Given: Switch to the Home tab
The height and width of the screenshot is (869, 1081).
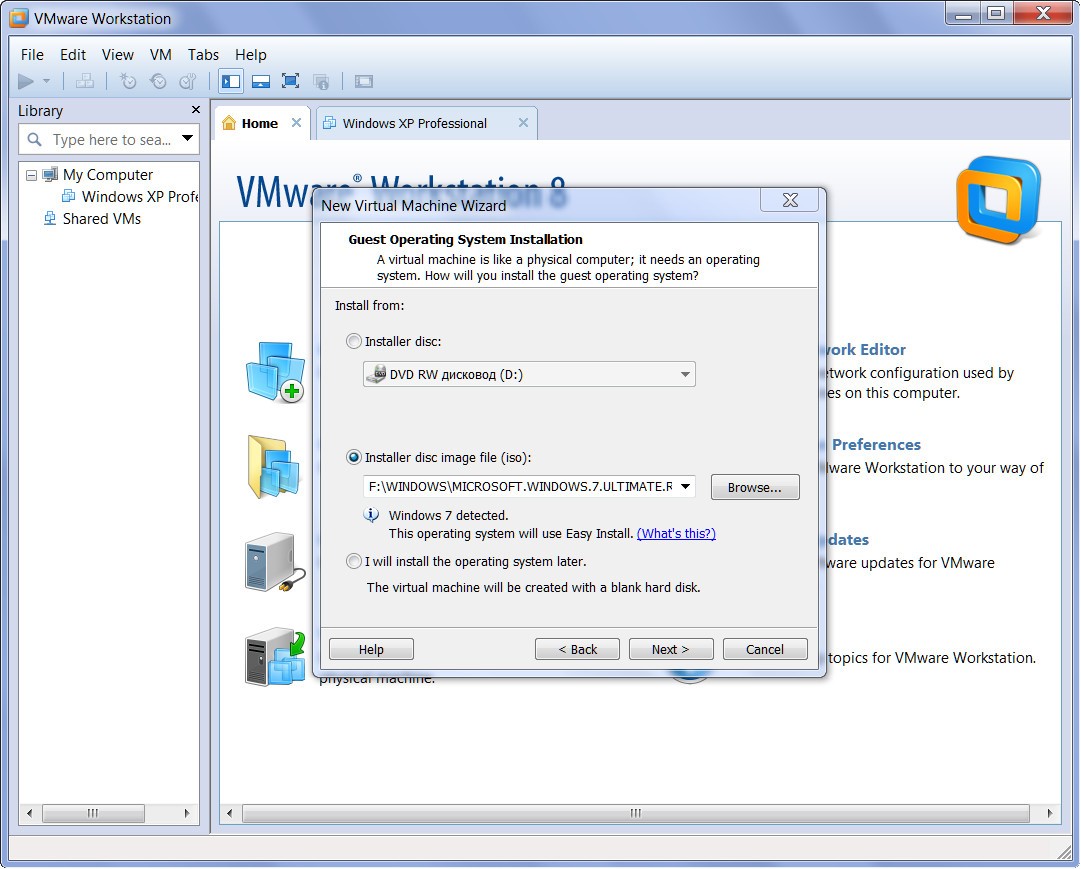Looking at the screenshot, I should pyautogui.click(x=260, y=123).
